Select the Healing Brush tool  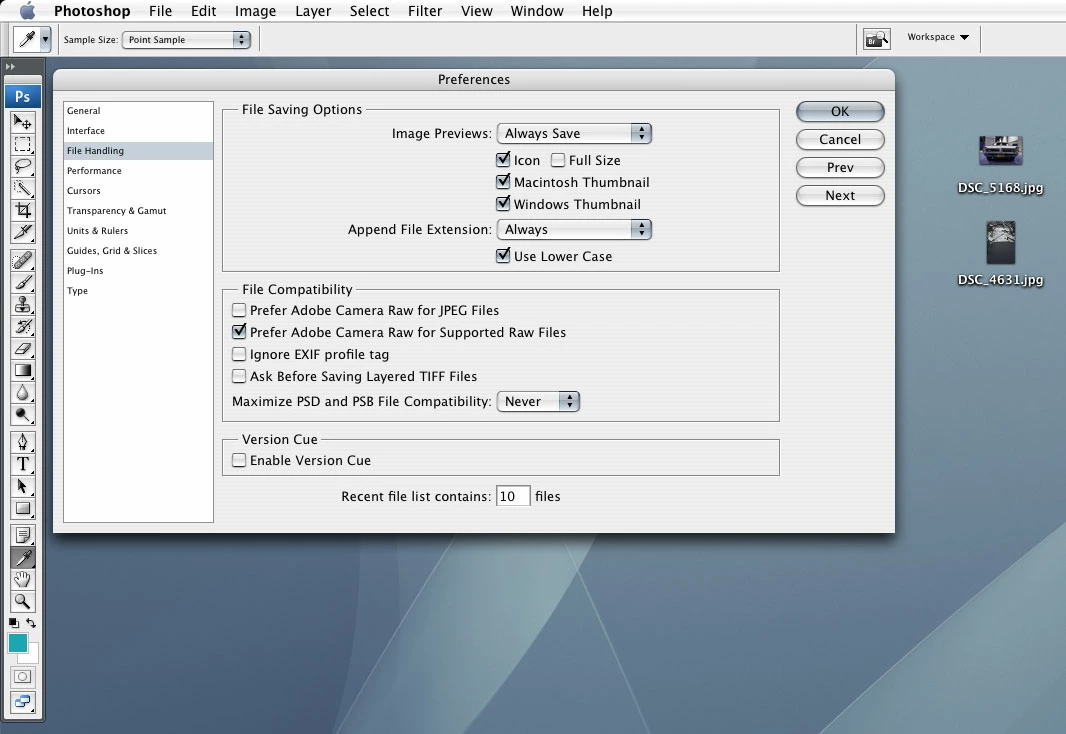pos(22,260)
